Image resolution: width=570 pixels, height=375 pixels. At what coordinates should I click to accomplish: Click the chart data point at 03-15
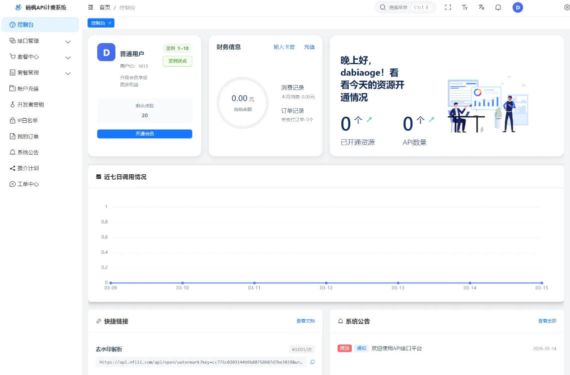pyautogui.click(x=542, y=283)
